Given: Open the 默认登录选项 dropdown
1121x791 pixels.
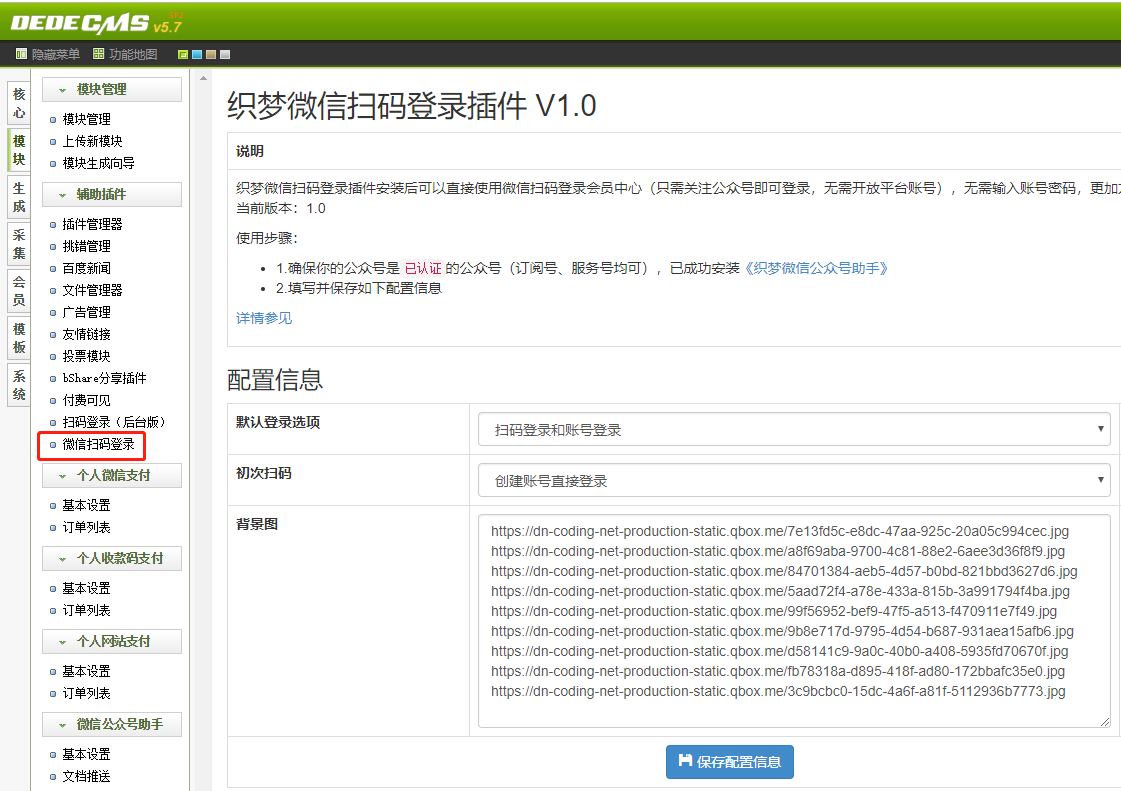Looking at the screenshot, I should tap(794, 429).
